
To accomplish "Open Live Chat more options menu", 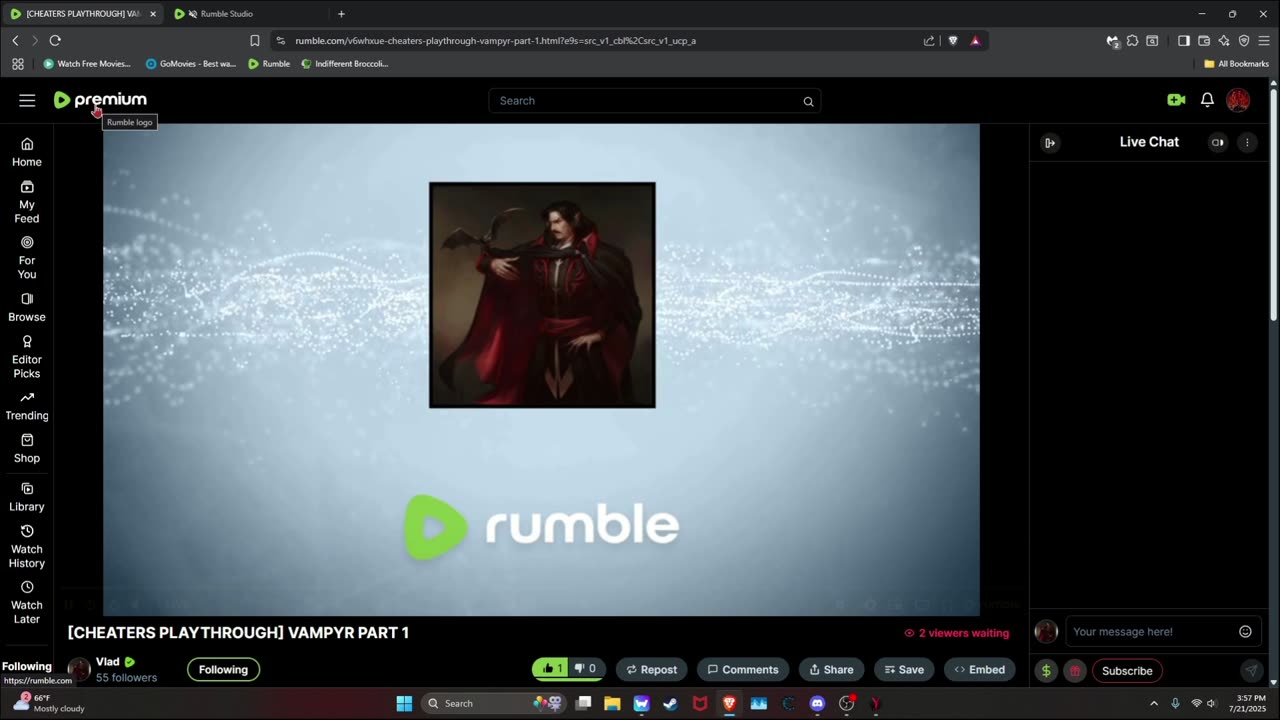I will 1246,142.
